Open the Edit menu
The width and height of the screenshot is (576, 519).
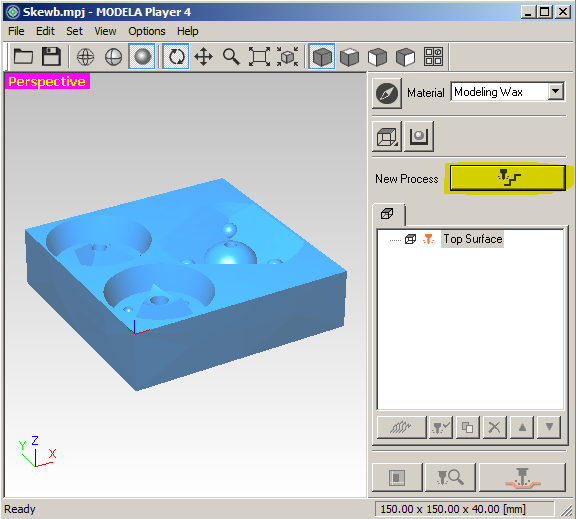pos(45,31)
